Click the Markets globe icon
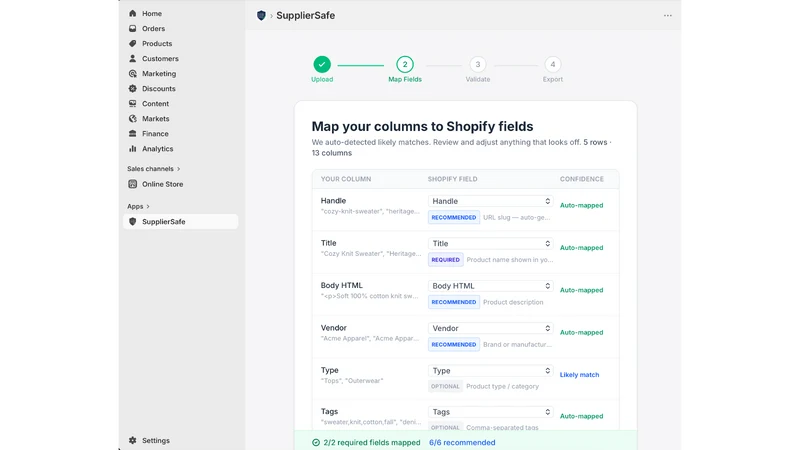800x450 pixels. pos(133,118)
